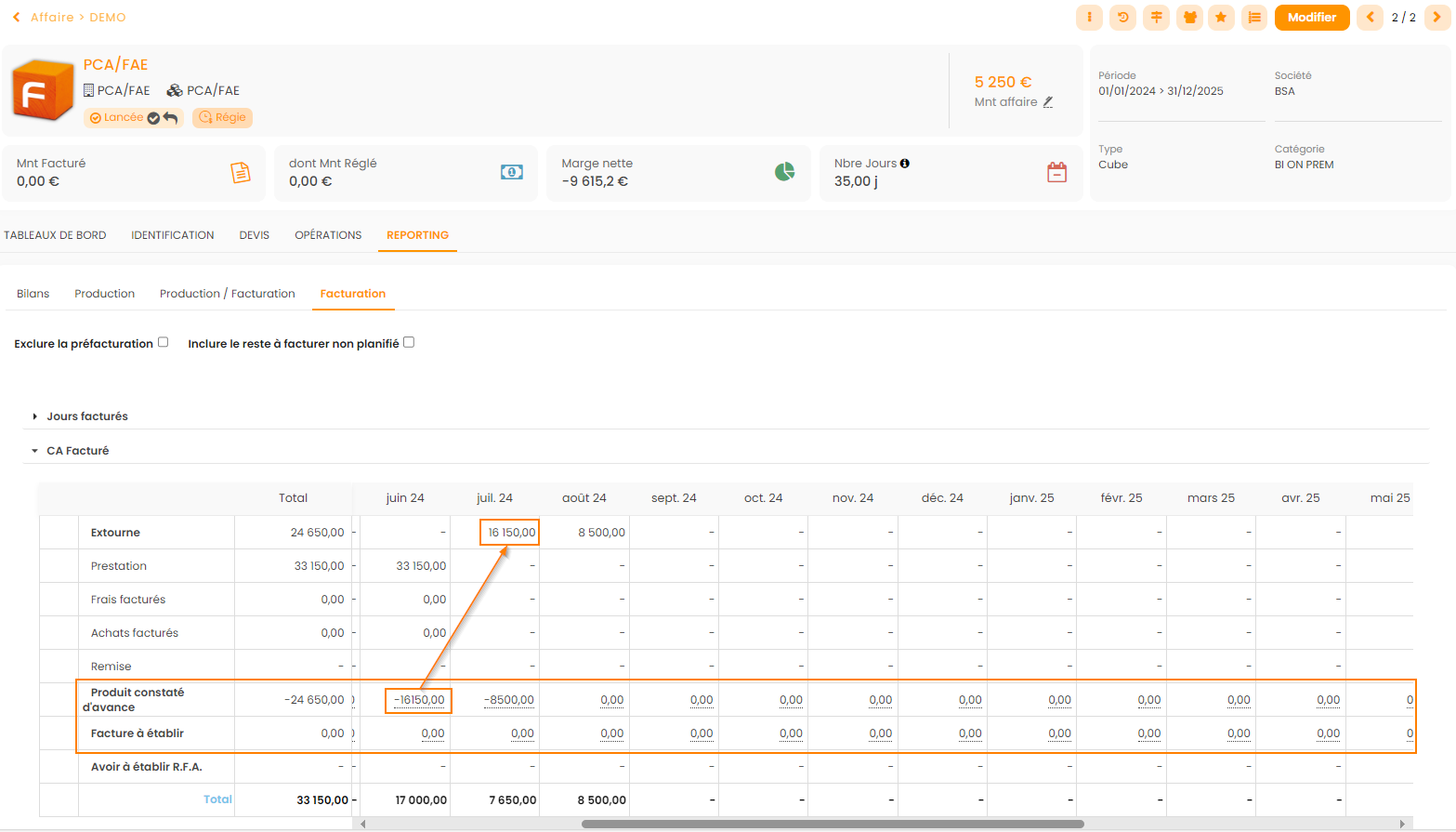Click the vertical three-dots menu icon
Screen dimensions: 1456x832
coord(1089,18)
